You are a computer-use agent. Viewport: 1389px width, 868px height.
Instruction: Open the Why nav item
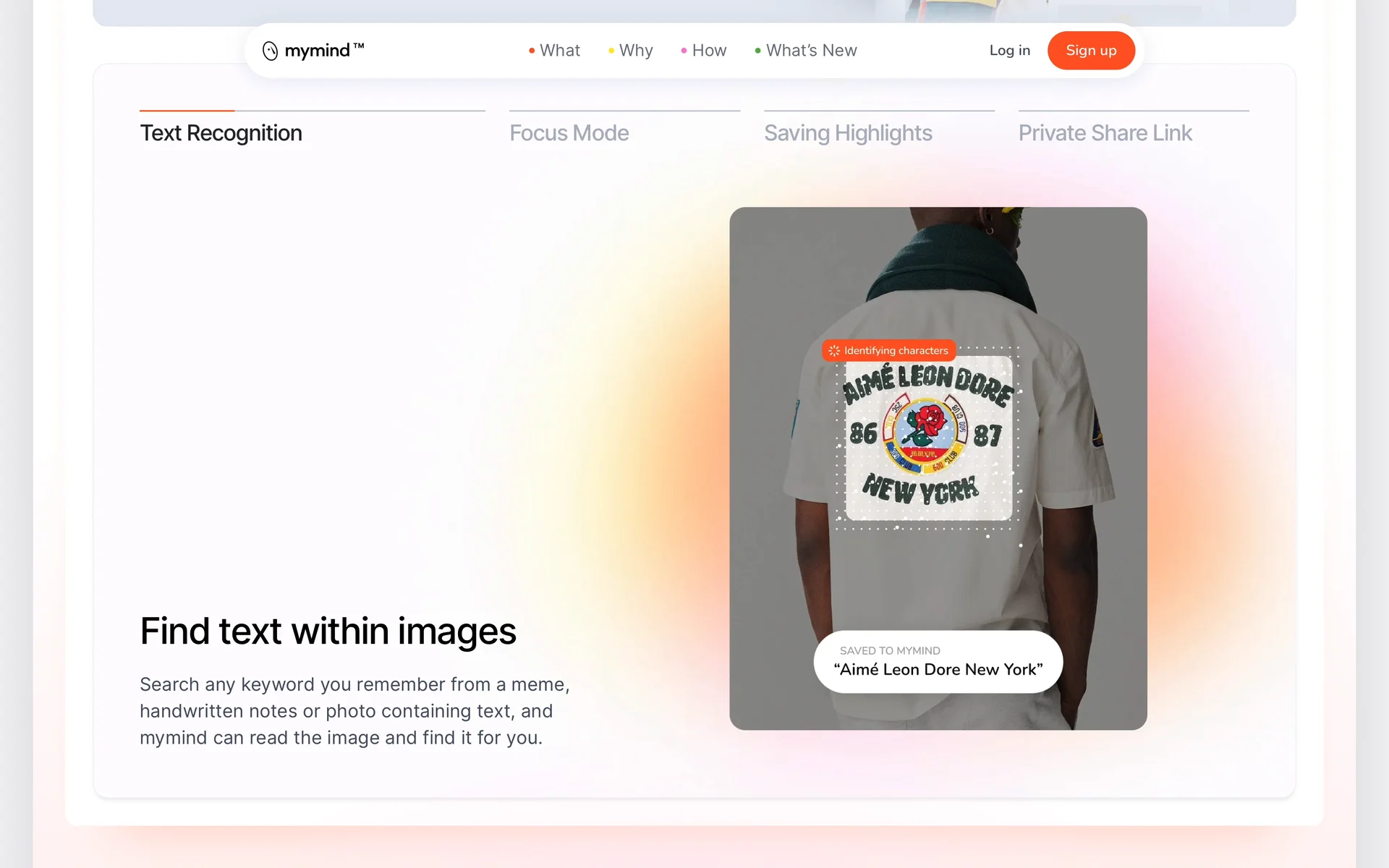coord(636,51)
